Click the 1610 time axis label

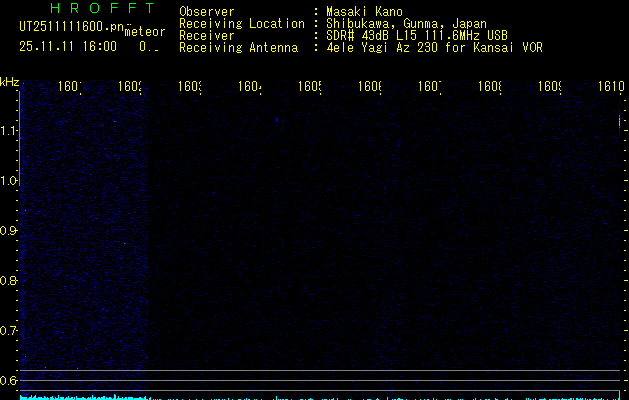coord(611,86)
